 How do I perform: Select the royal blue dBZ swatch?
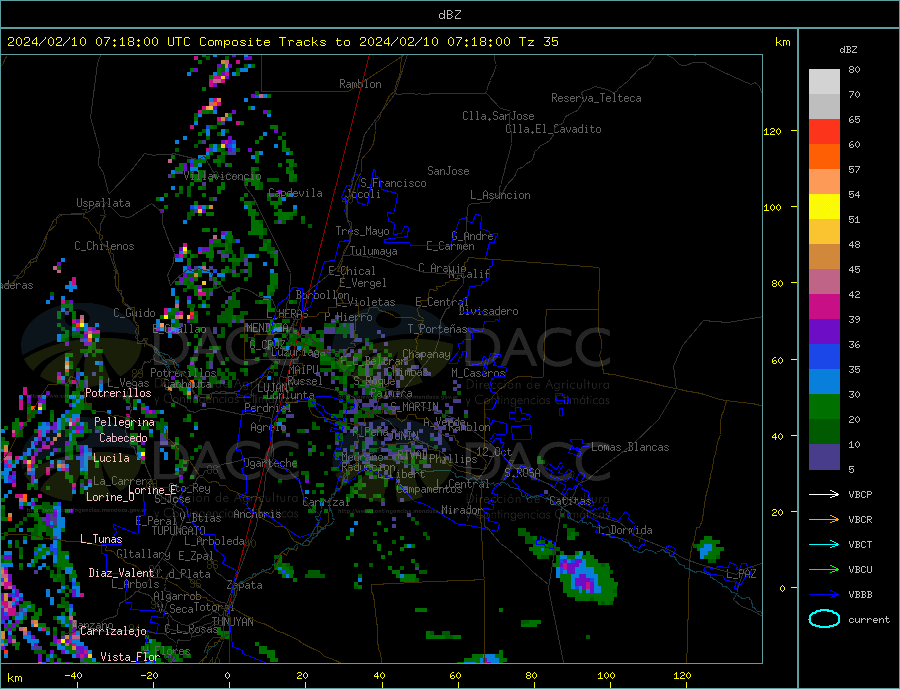click(824, 357)
